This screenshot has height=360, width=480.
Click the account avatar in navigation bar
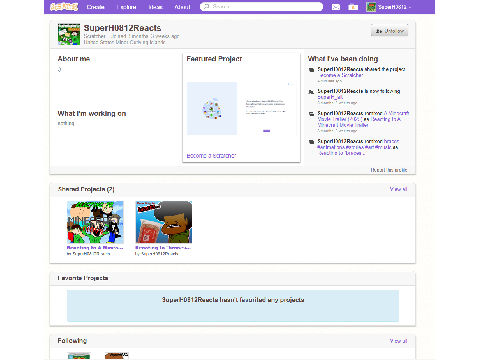(371, 7)
